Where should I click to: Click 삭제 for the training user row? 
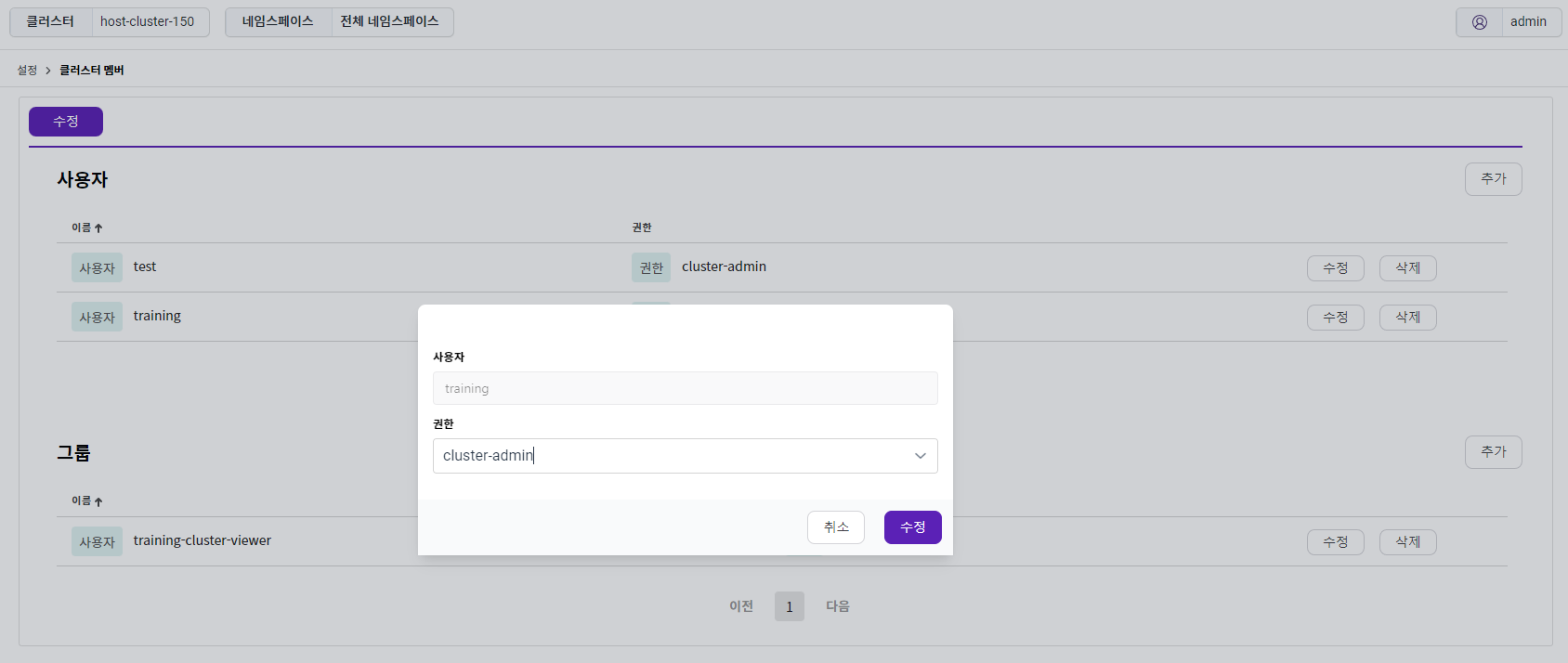(1408, 318)
